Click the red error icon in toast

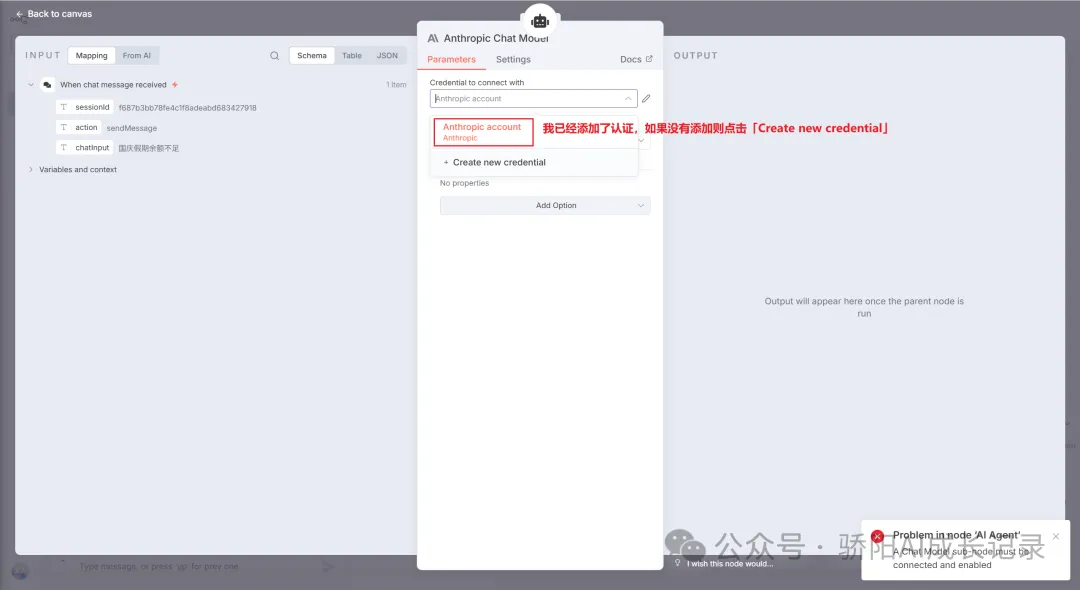[x=877, y=536]
